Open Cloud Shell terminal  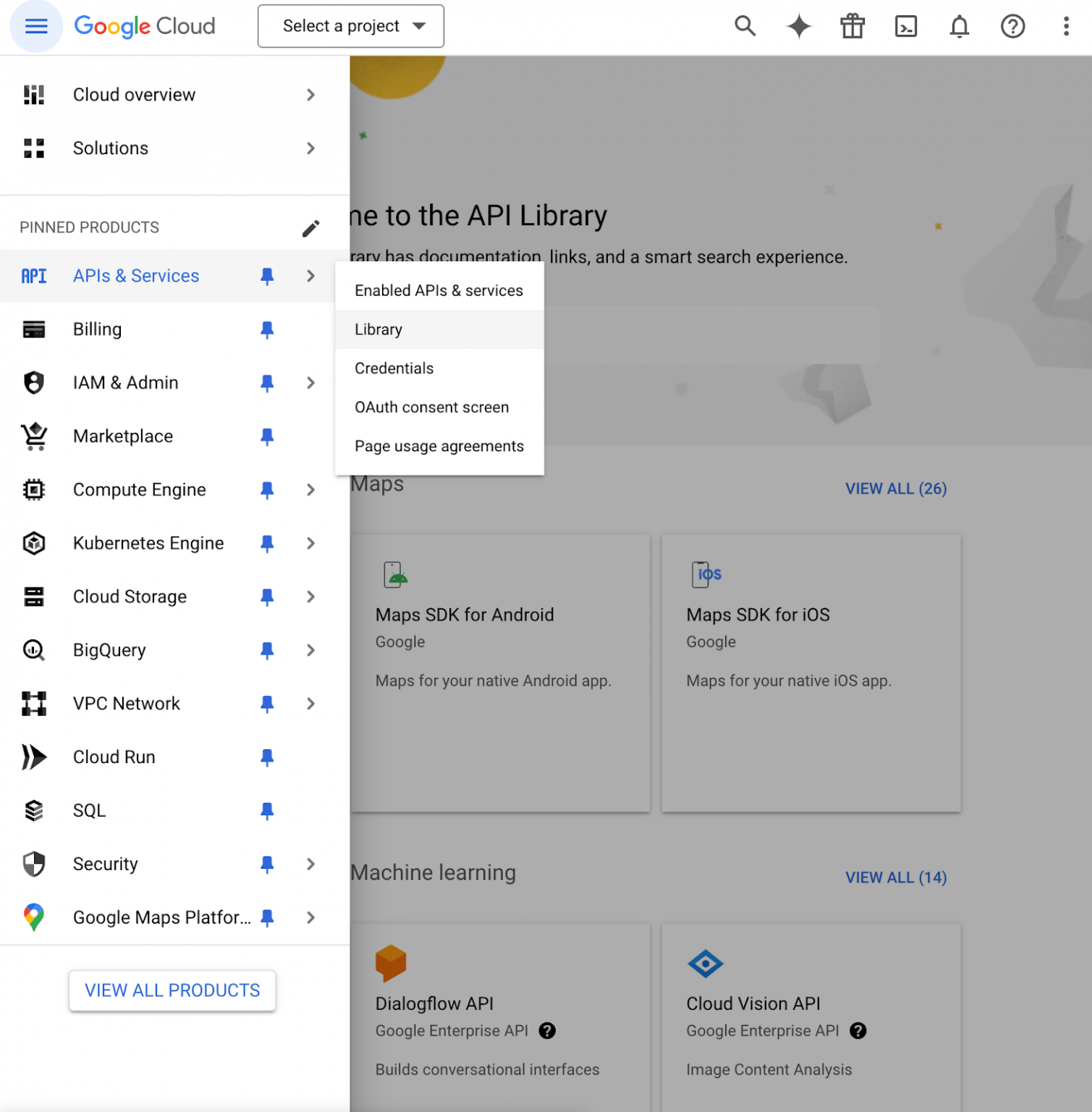pyautogui.click(x=905, y=26)
